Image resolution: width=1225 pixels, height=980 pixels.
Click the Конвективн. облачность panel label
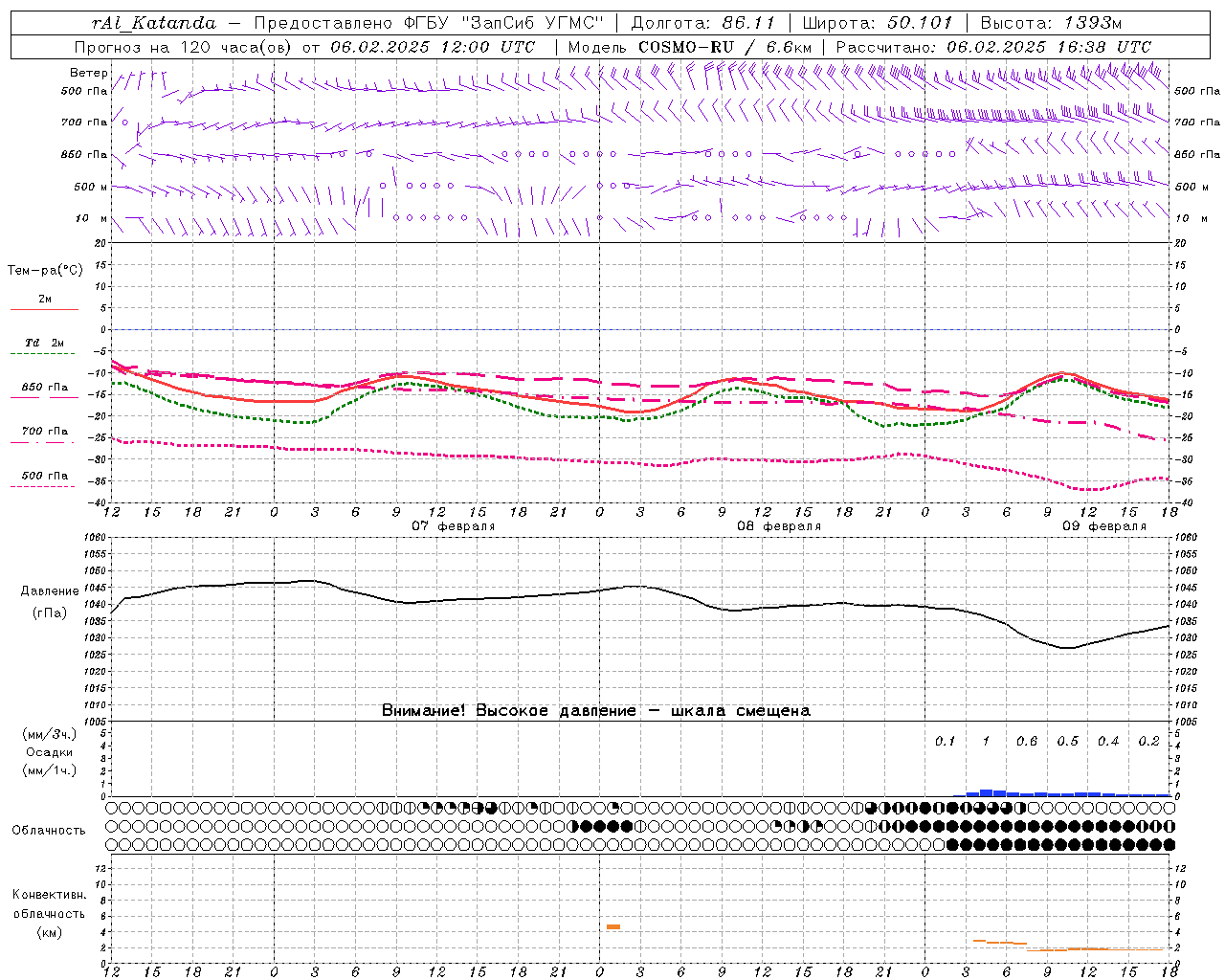tap(49, 904)
